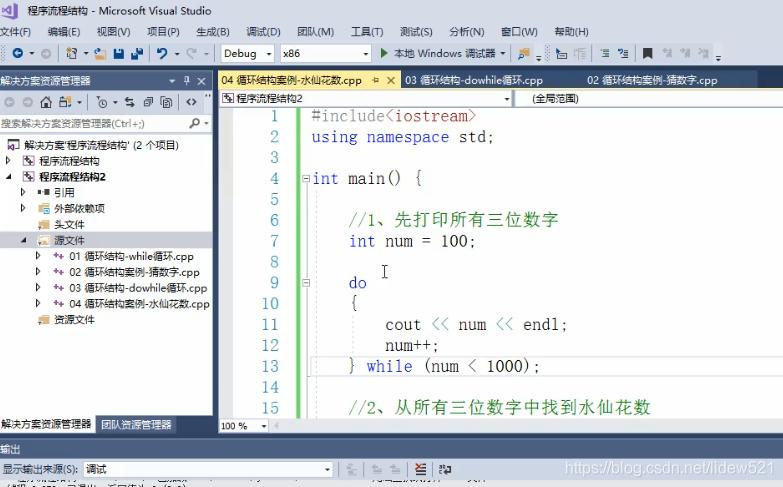This screenshot has width=783, height=487.
Task: Click the Pending Changes Filter clock icon
Action: click(102, 102)
